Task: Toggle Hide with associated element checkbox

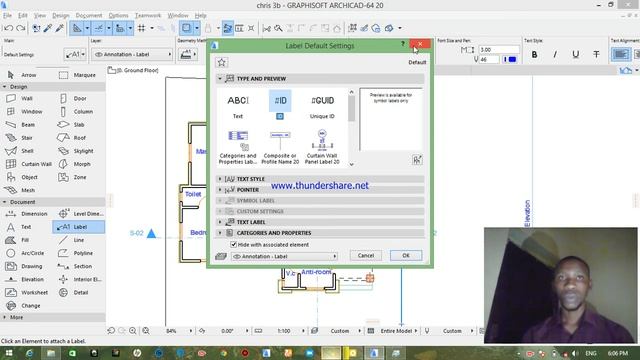Action: [233, 244]
